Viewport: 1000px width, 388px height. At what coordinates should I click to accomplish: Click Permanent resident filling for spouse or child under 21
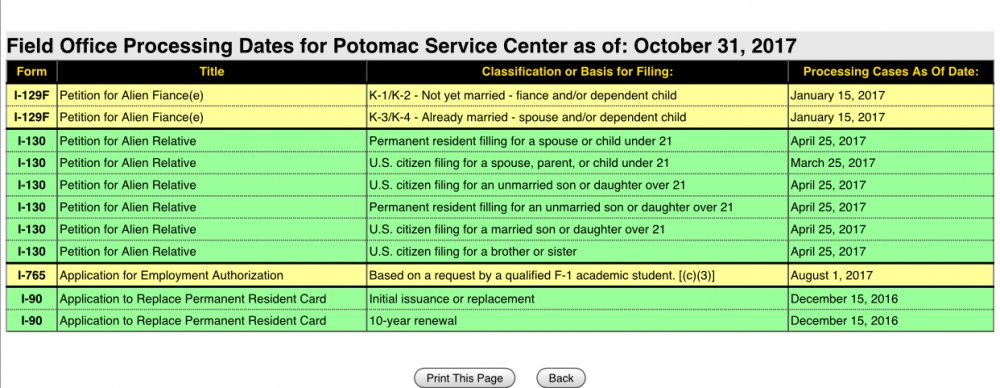[x=577, y=140]
